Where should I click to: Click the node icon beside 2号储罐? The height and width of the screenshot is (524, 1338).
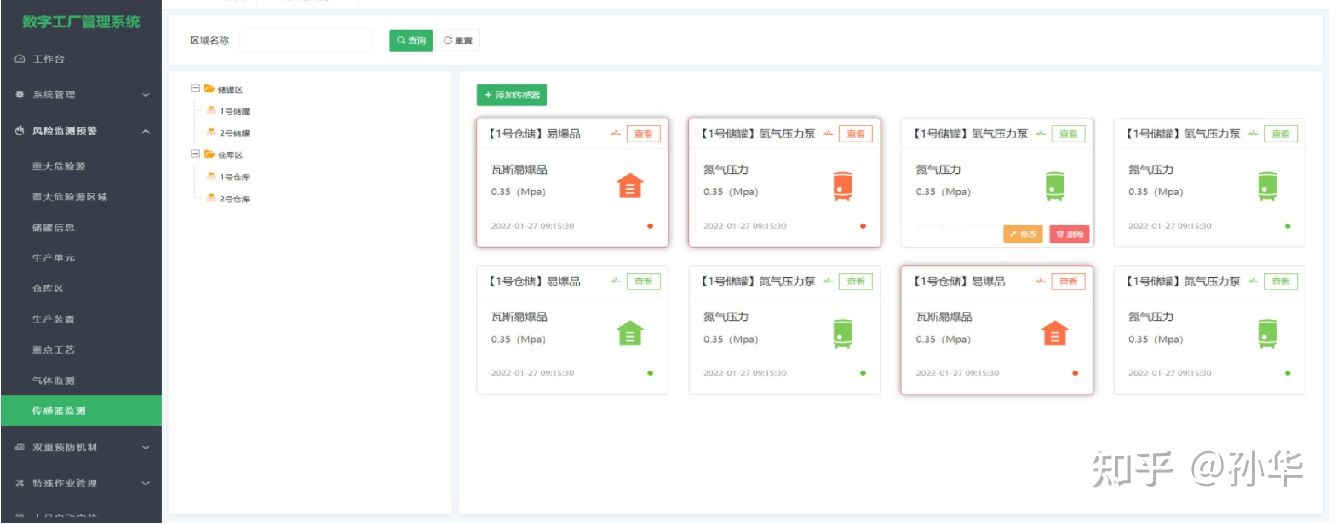point(211,132)
